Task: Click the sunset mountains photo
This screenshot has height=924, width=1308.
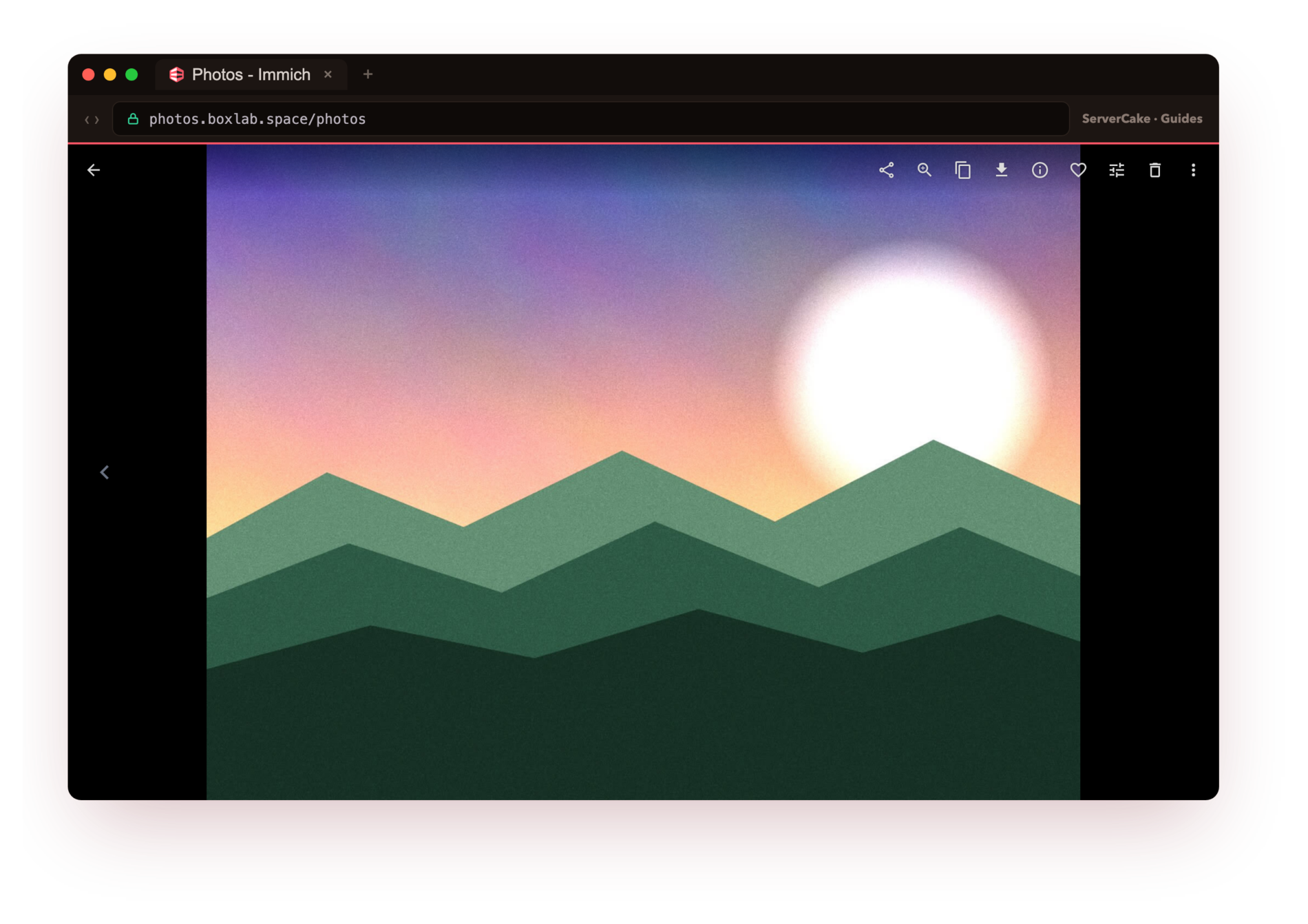Action: click(643, 472)
